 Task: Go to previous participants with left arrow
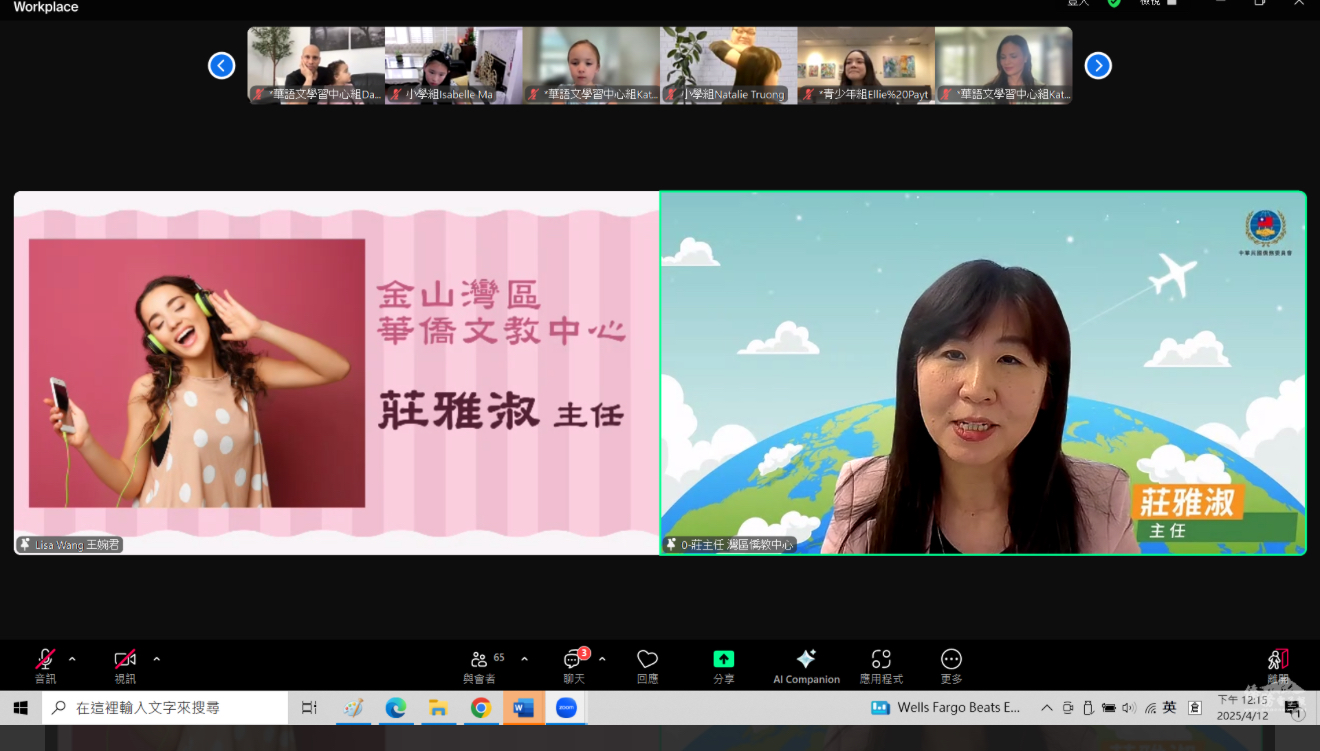(221, 66)
